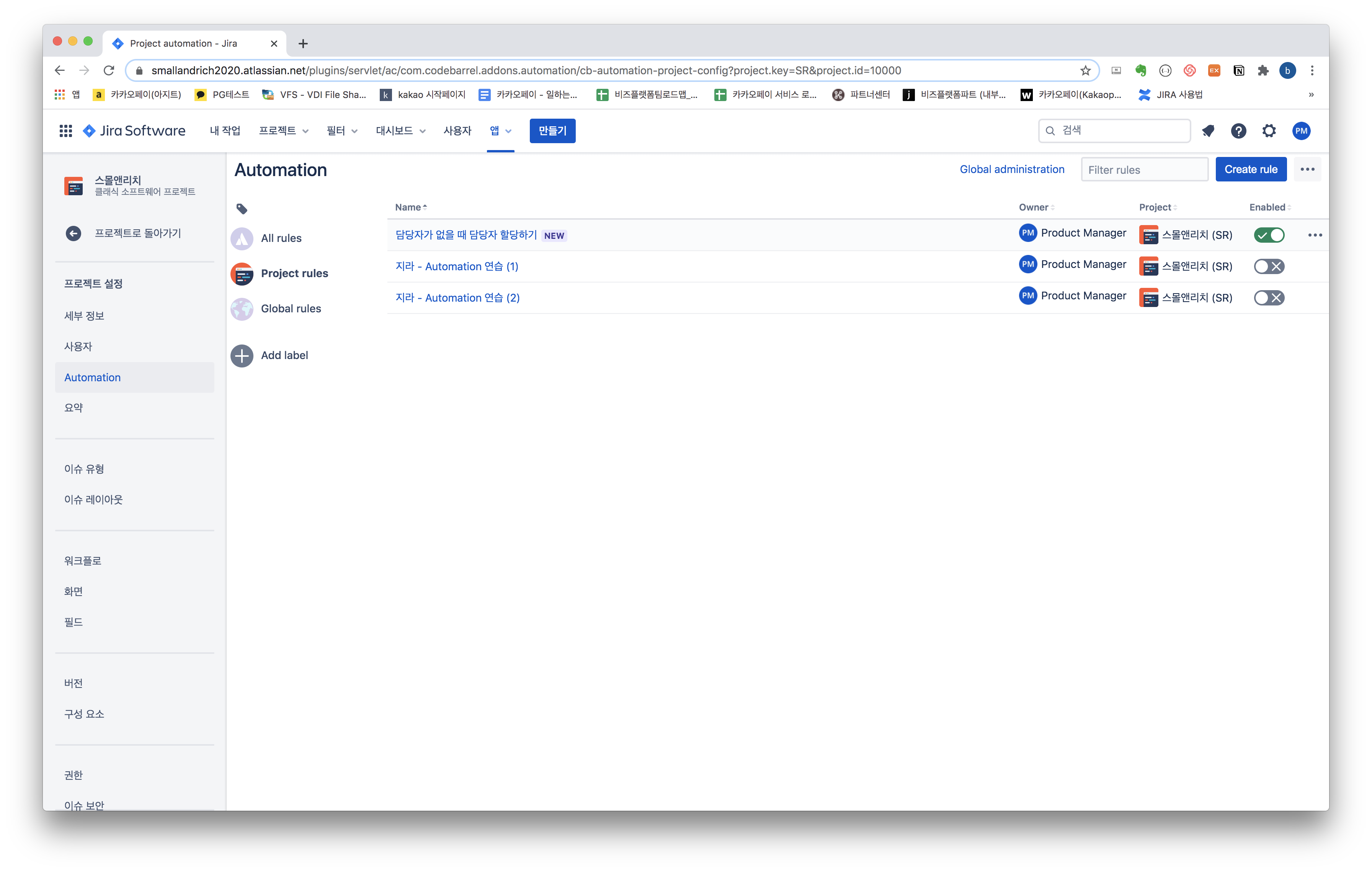Enable the Automation 연습 (1) rule toggle
Screen dimensions: 1372x872
click(1269, 266)
